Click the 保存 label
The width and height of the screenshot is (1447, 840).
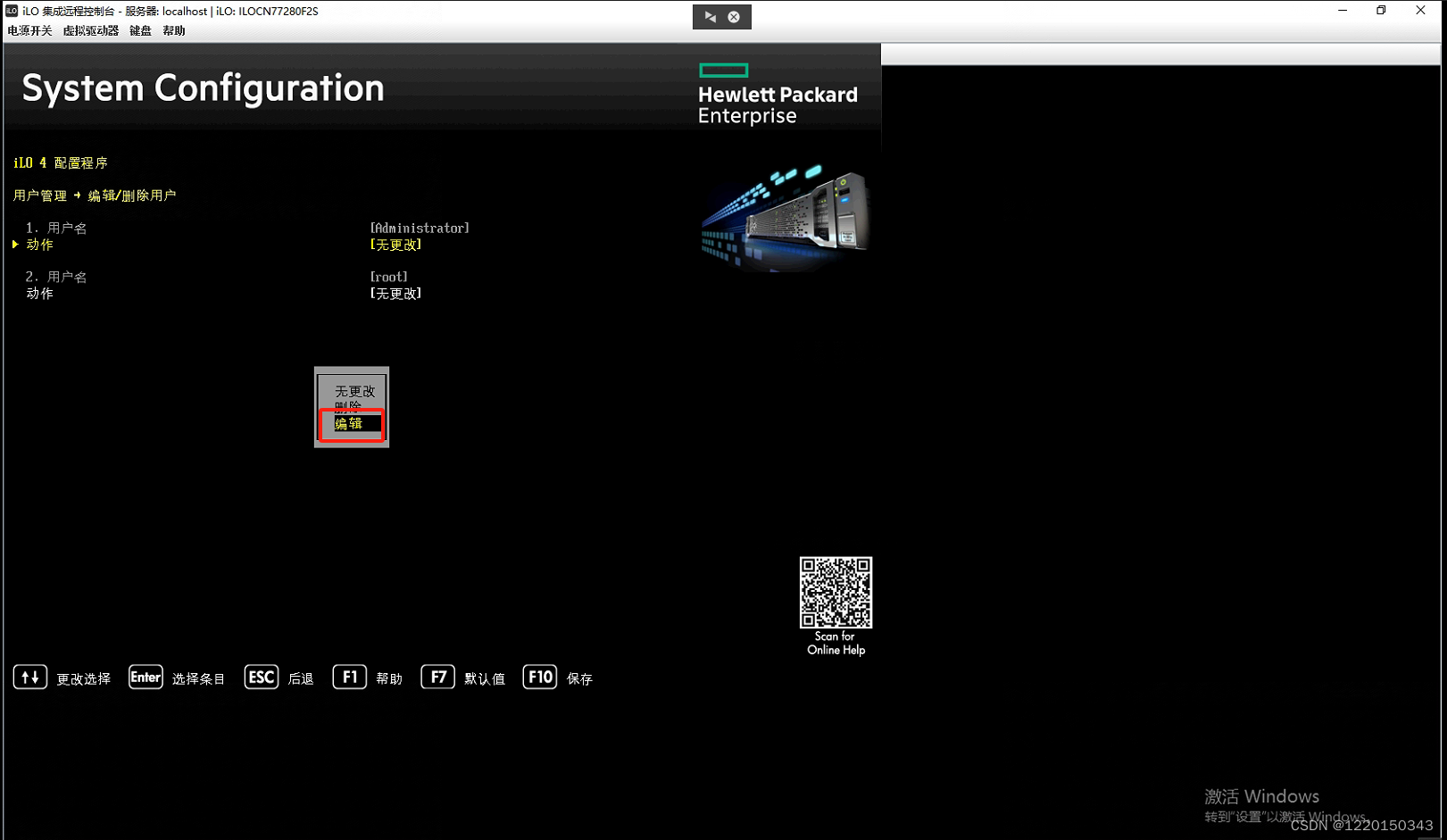[x=579, y=679]
